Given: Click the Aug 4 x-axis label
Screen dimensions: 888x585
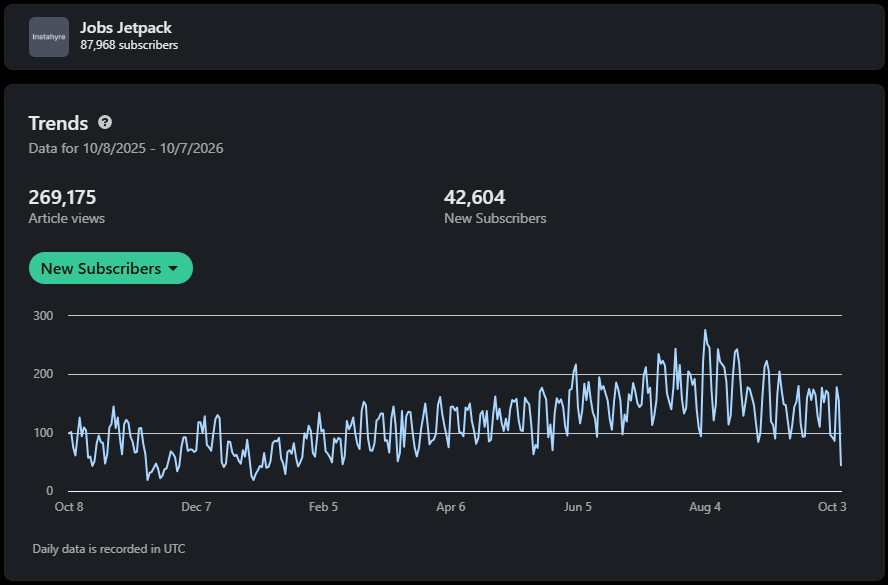Looking at the screenshot, I should click(x=705, y=507).
